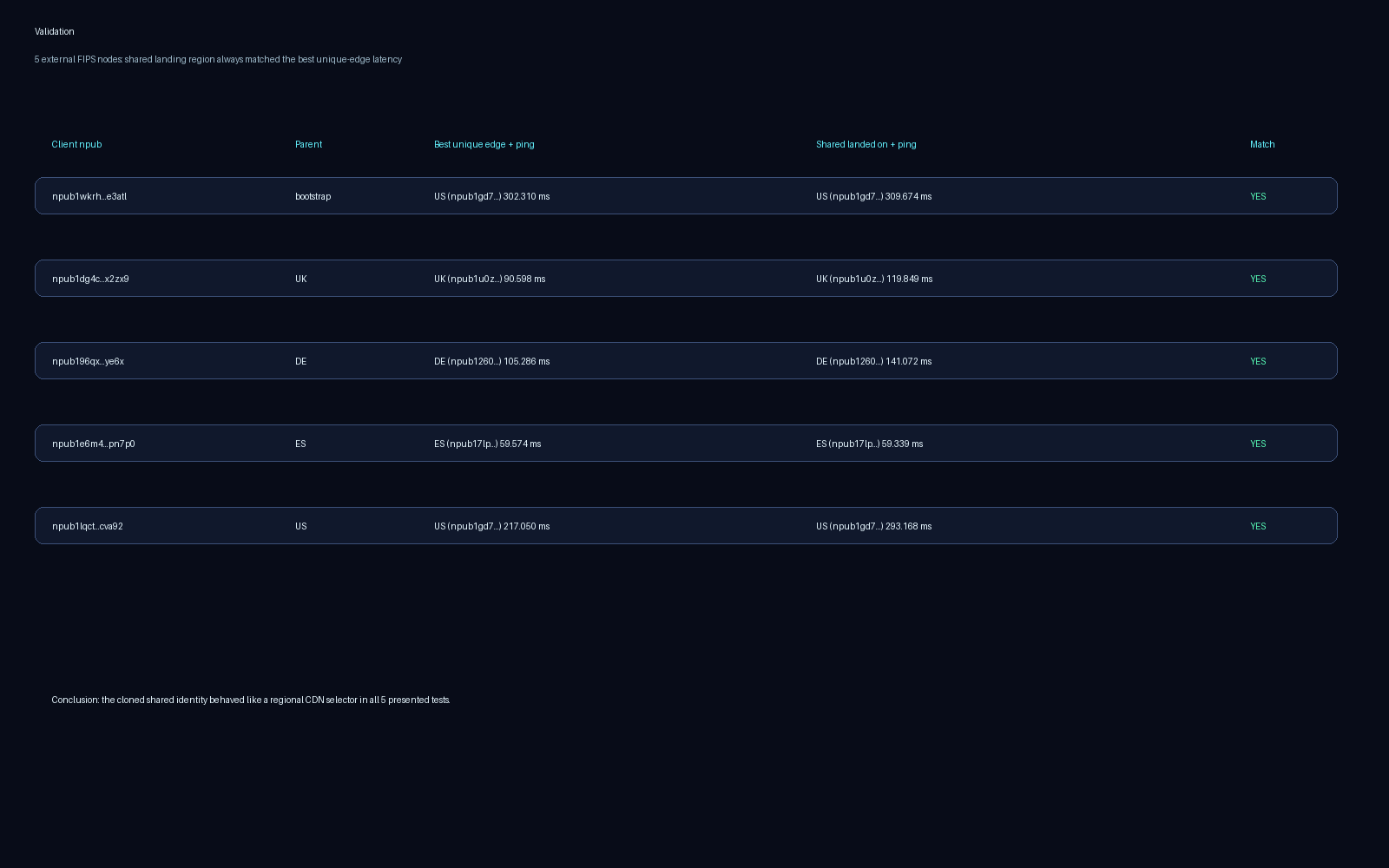Select the npub1e6m4...pn7p0 client cell

tap(93, 444)
